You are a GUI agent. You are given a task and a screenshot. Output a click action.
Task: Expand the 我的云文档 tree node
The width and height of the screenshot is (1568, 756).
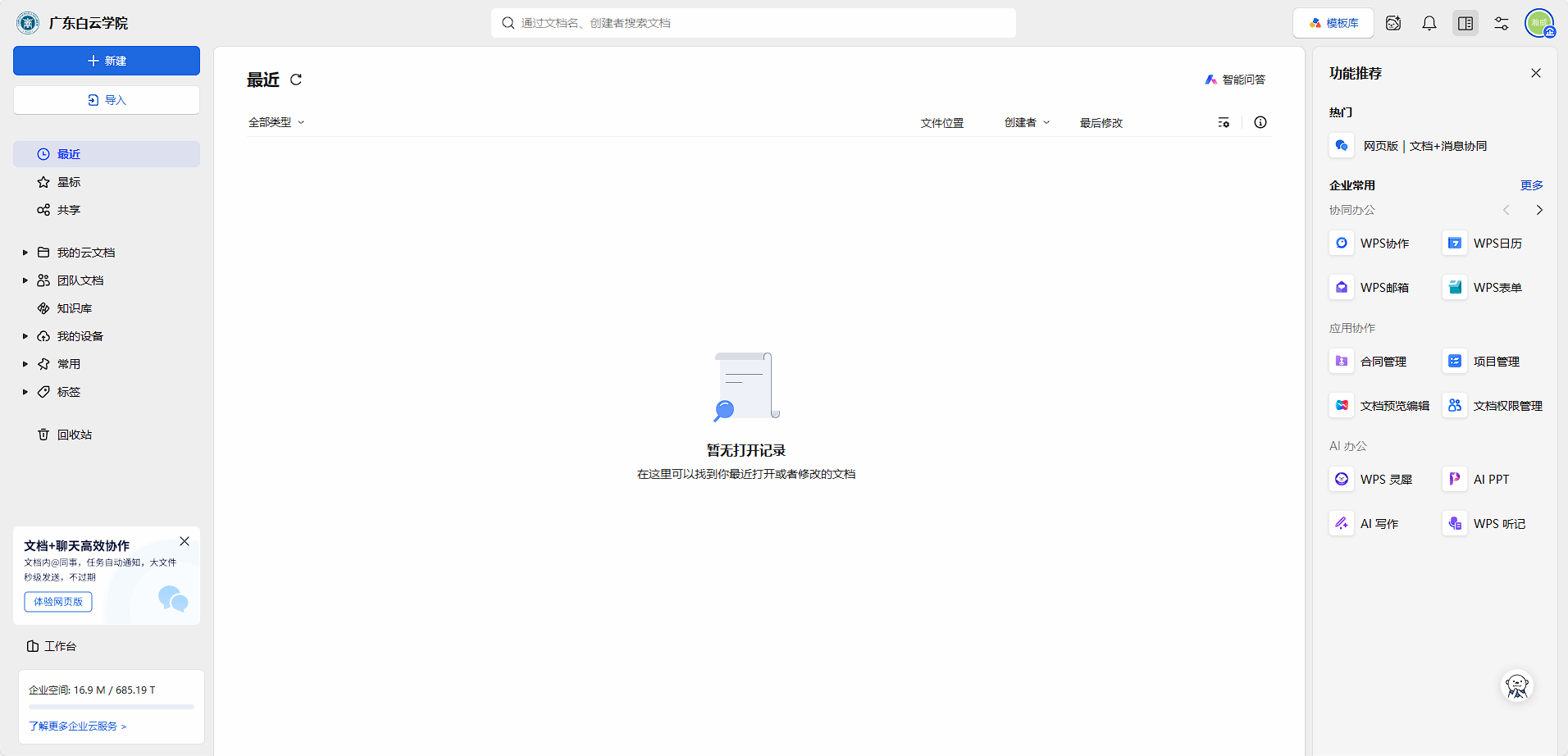pos(25,253)
